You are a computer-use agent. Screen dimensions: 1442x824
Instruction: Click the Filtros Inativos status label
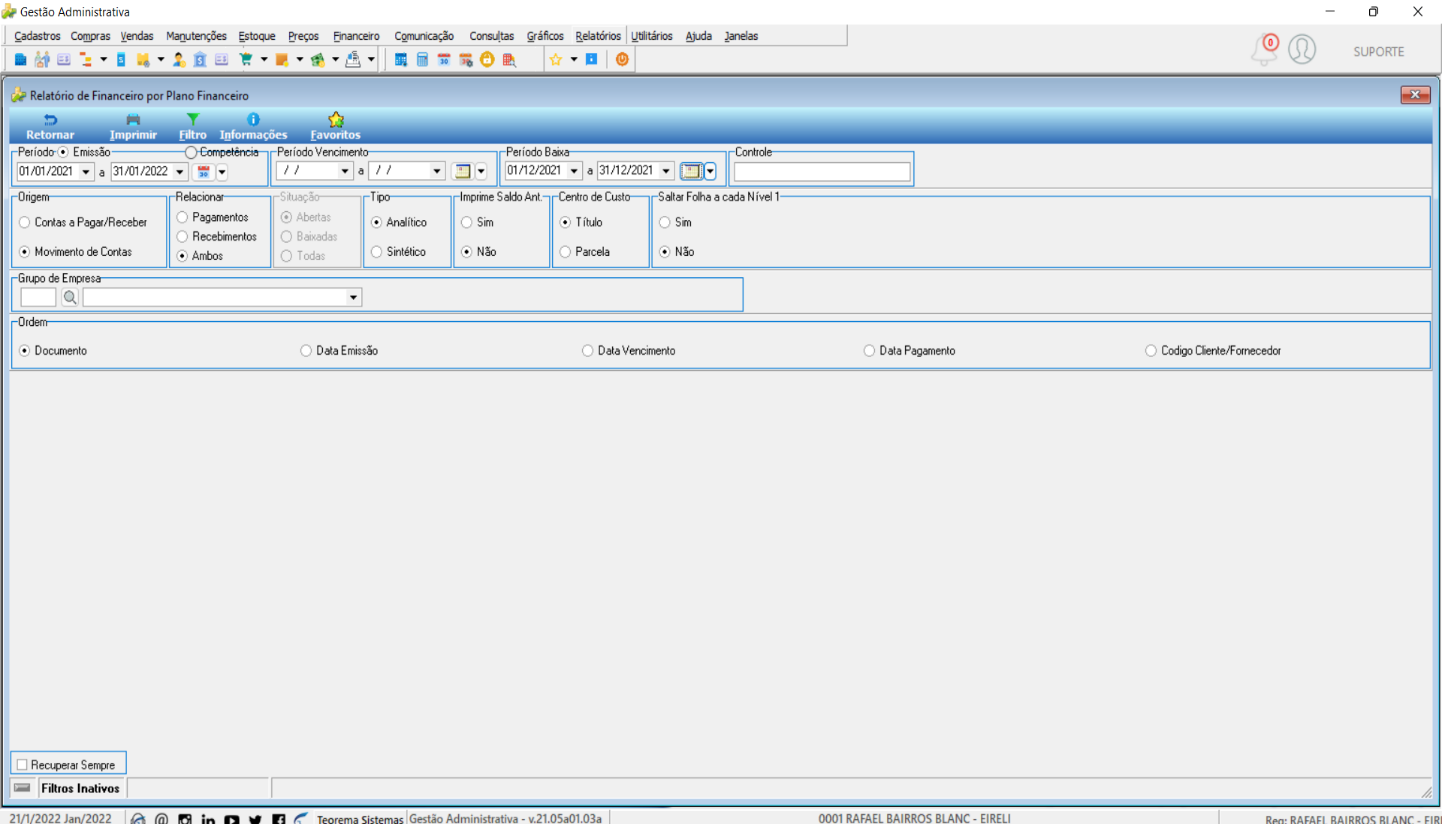(80, 788)
